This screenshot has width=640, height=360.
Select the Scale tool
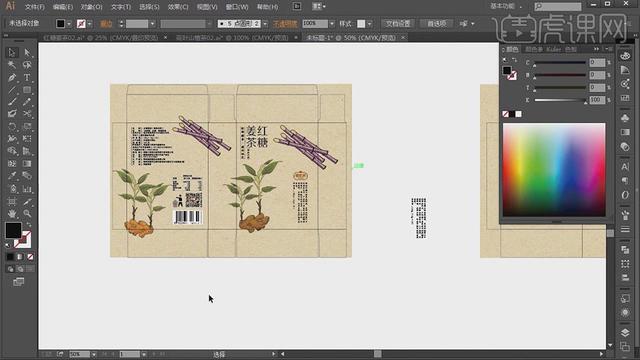tap(27, 127)
